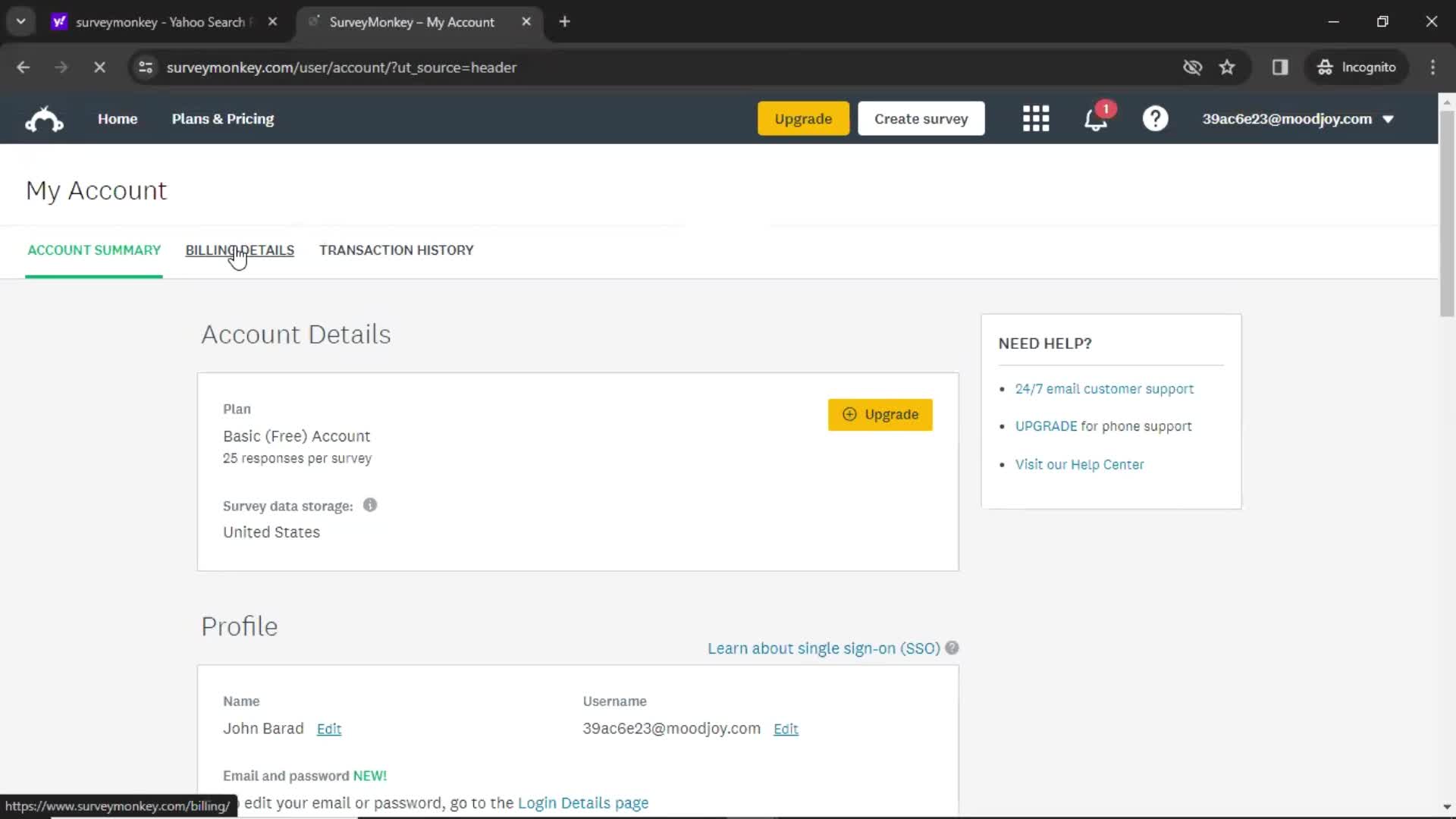The height and width of the screenshot is (819, 1456).
Task: Click the browser bookmark star icon
Action: (1228, 67)
